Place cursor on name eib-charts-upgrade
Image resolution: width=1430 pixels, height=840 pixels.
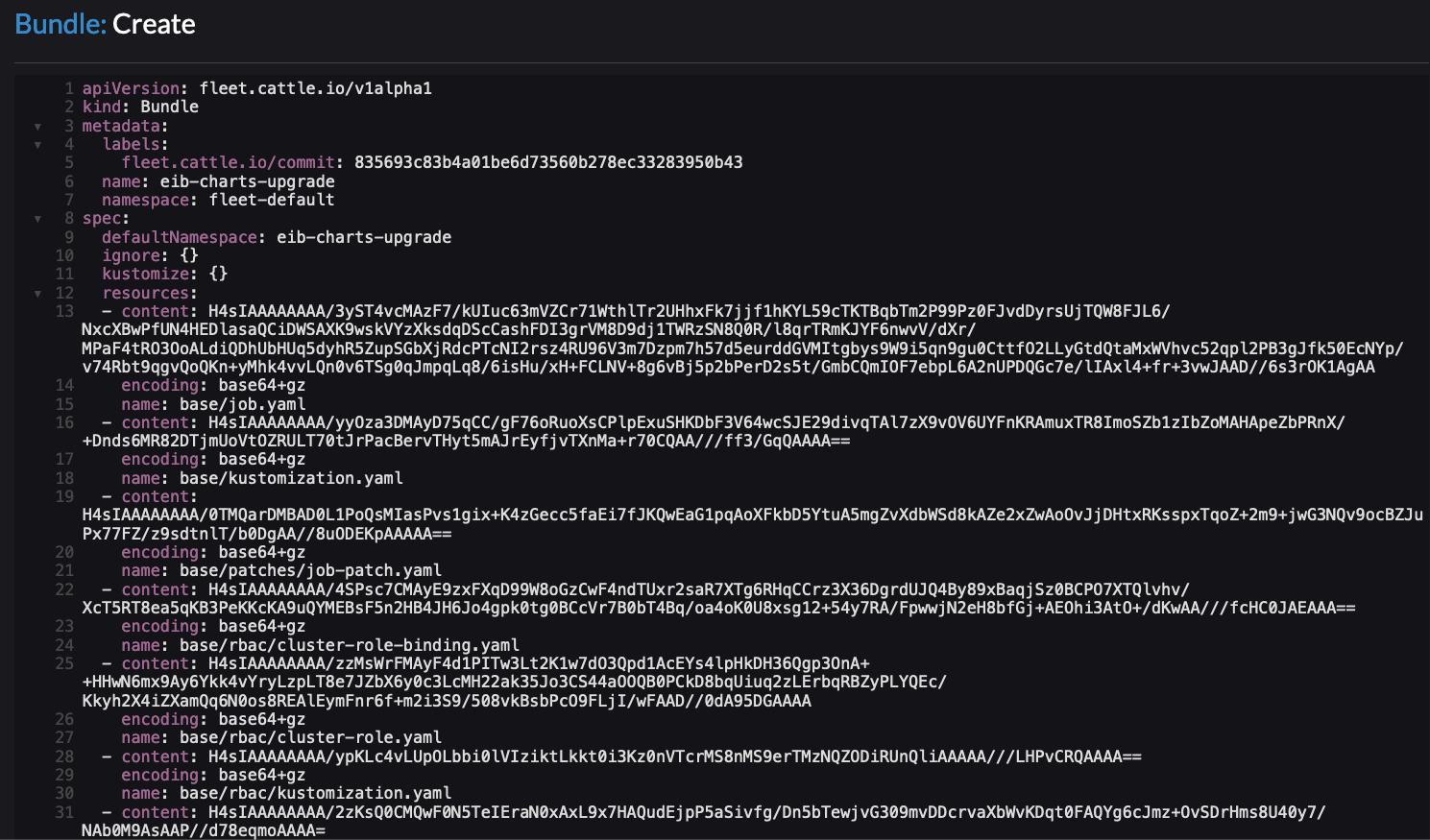[247, 181]
